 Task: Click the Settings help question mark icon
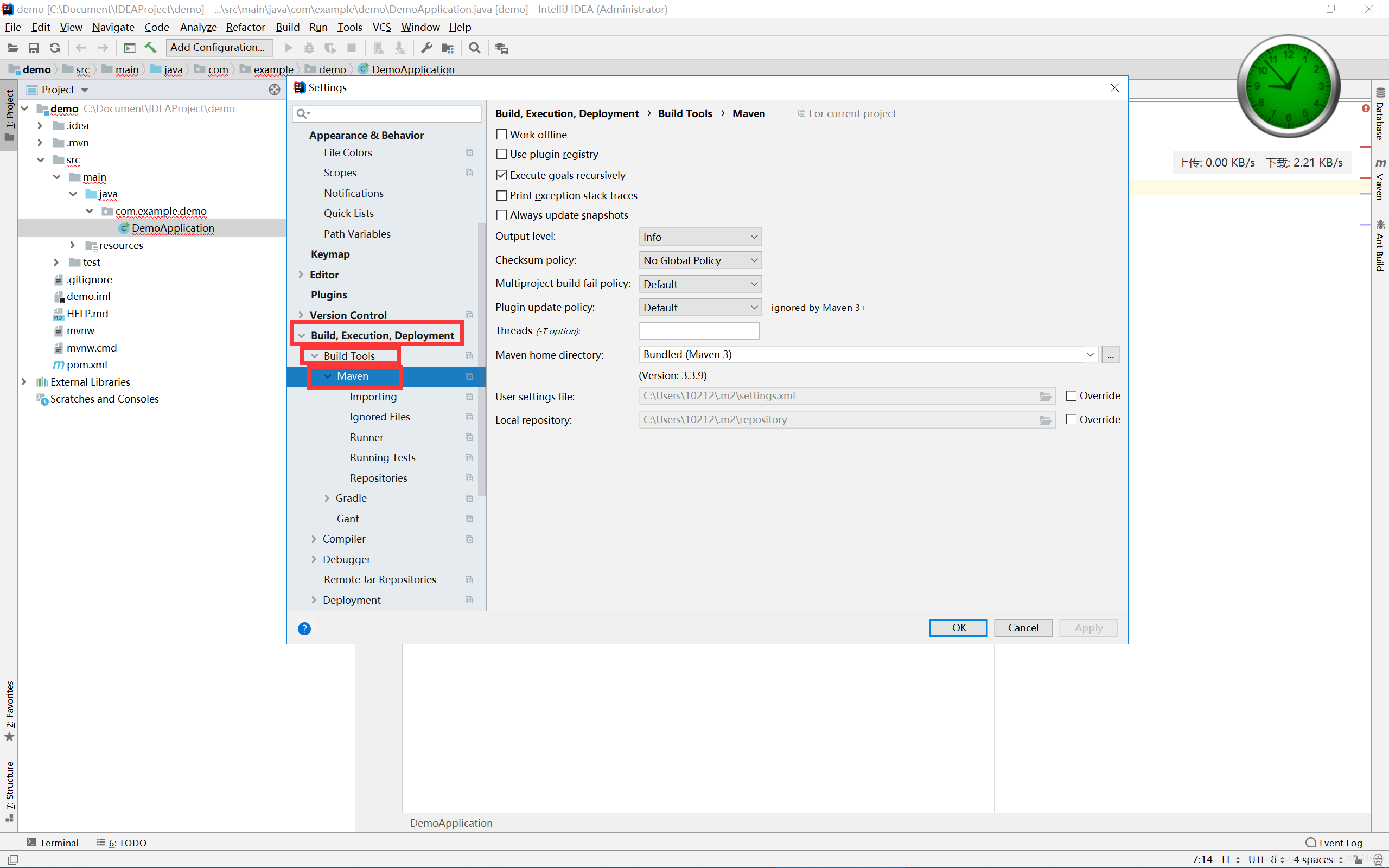point(304,629)
